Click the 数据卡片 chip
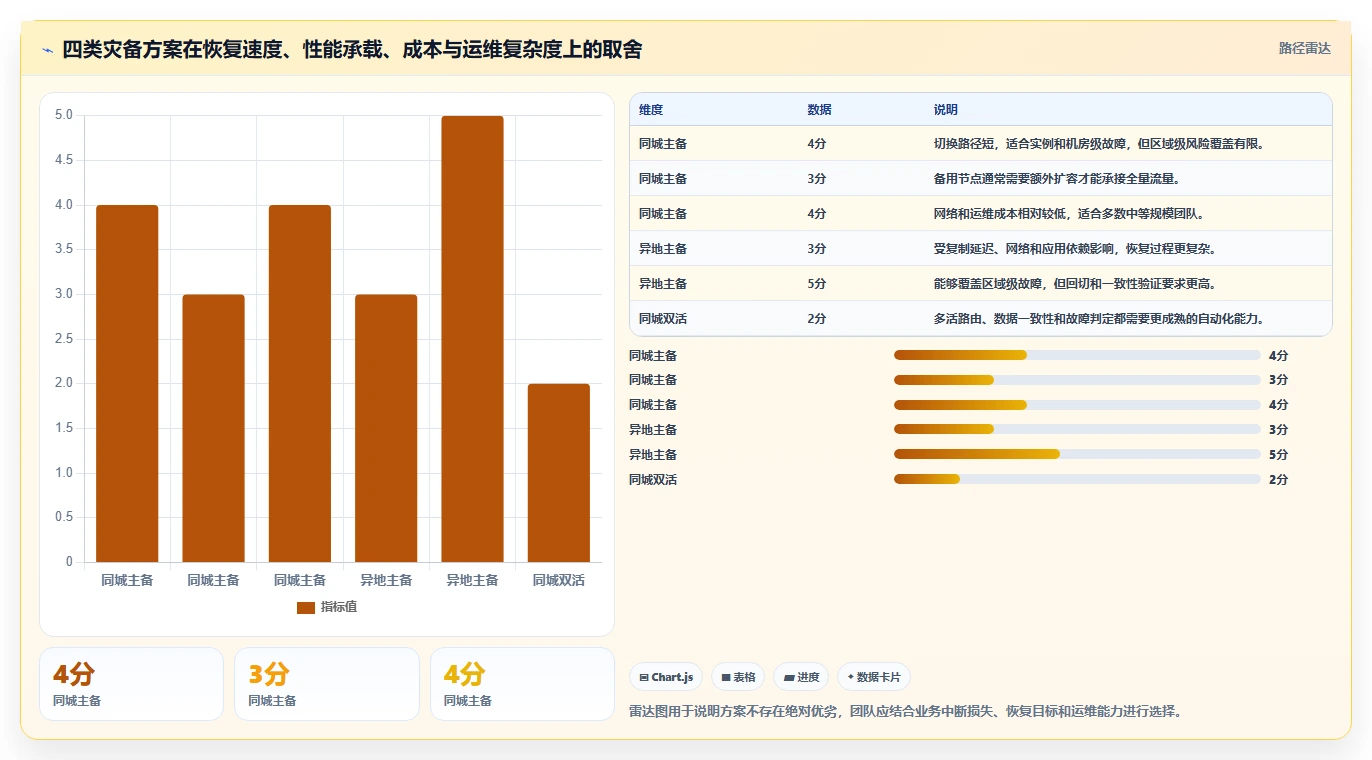1372x760 pixels. (874, 677)
